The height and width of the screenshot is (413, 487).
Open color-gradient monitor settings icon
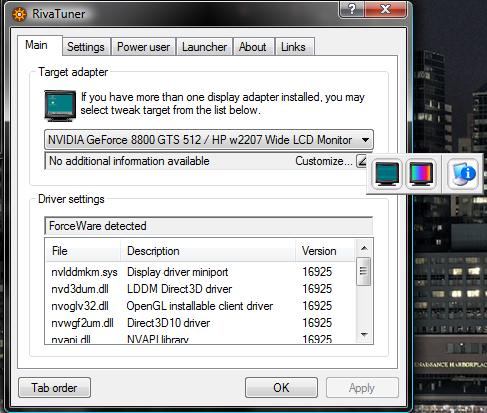[421, 174]
